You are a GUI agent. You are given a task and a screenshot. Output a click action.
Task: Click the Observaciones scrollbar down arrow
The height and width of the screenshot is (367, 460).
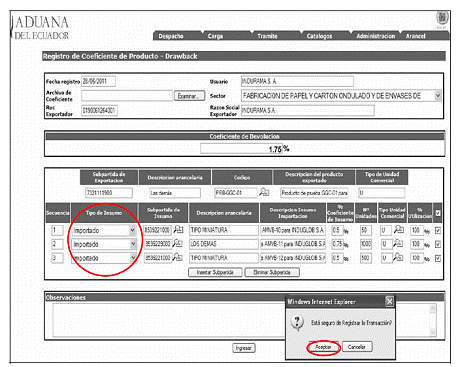pyautogui.click(x=432, y=332)
